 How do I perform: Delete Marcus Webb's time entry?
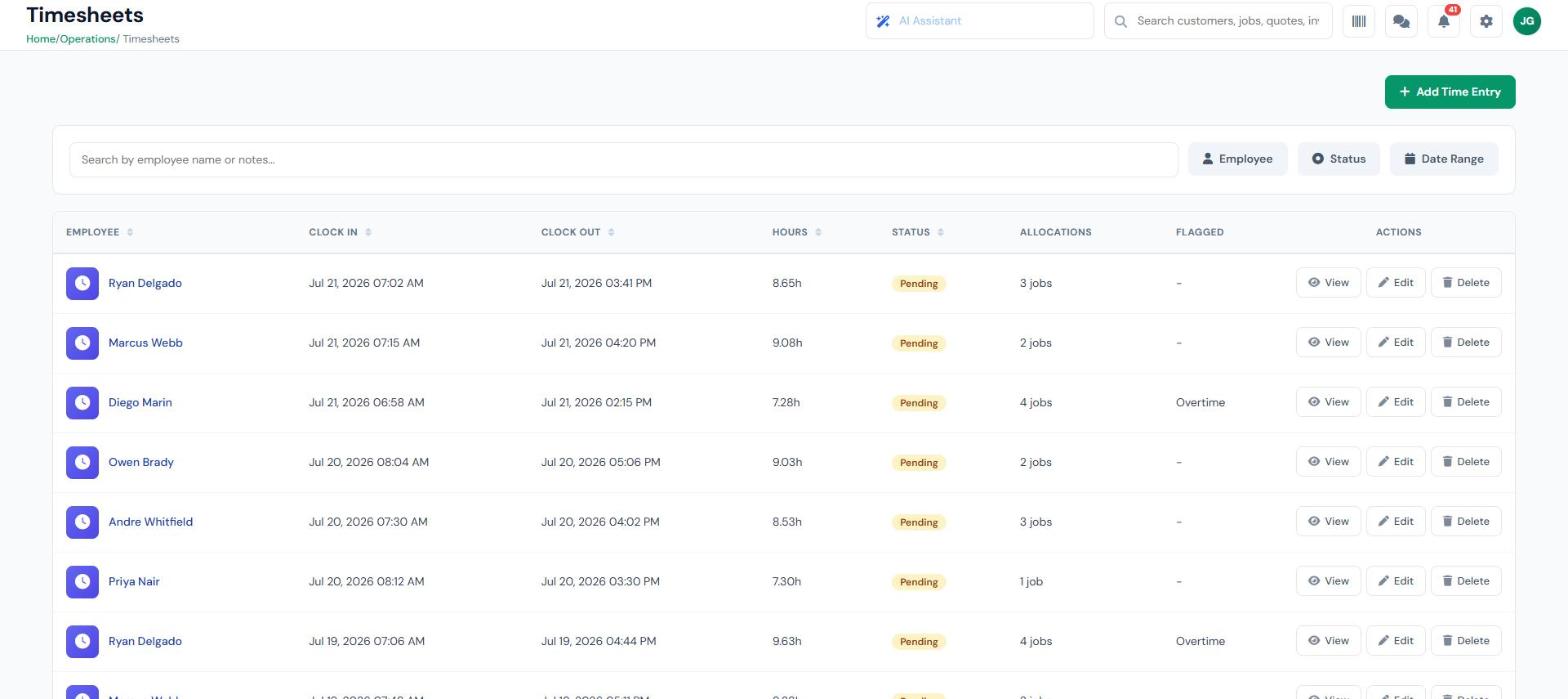point(1466,343)
